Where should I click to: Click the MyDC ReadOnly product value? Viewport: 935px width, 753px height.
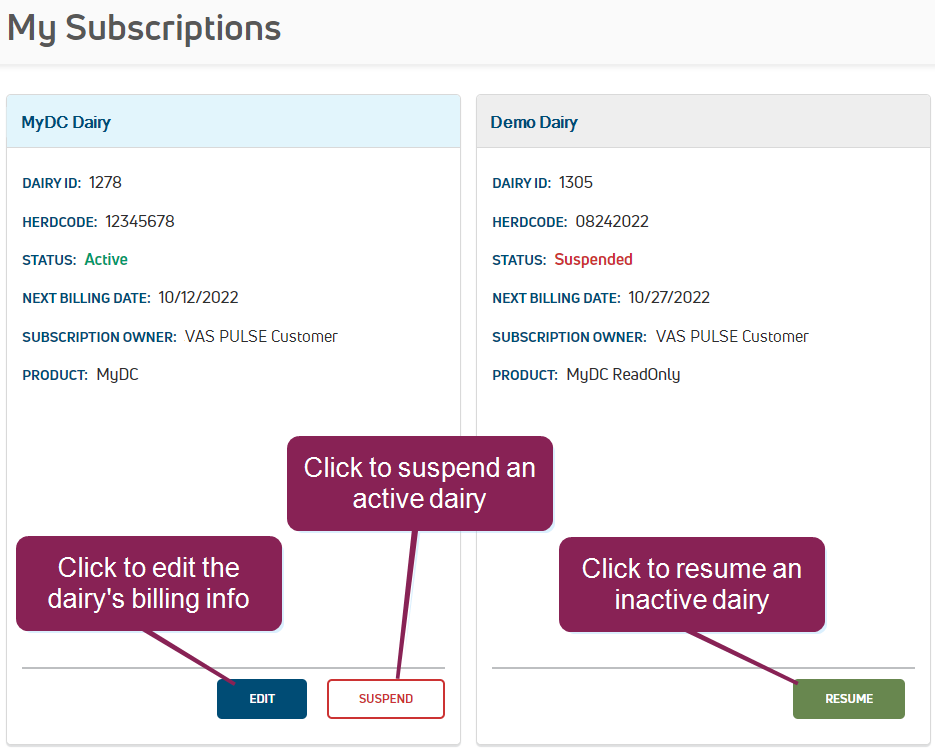pyautogui.click(x=623, y=375)
